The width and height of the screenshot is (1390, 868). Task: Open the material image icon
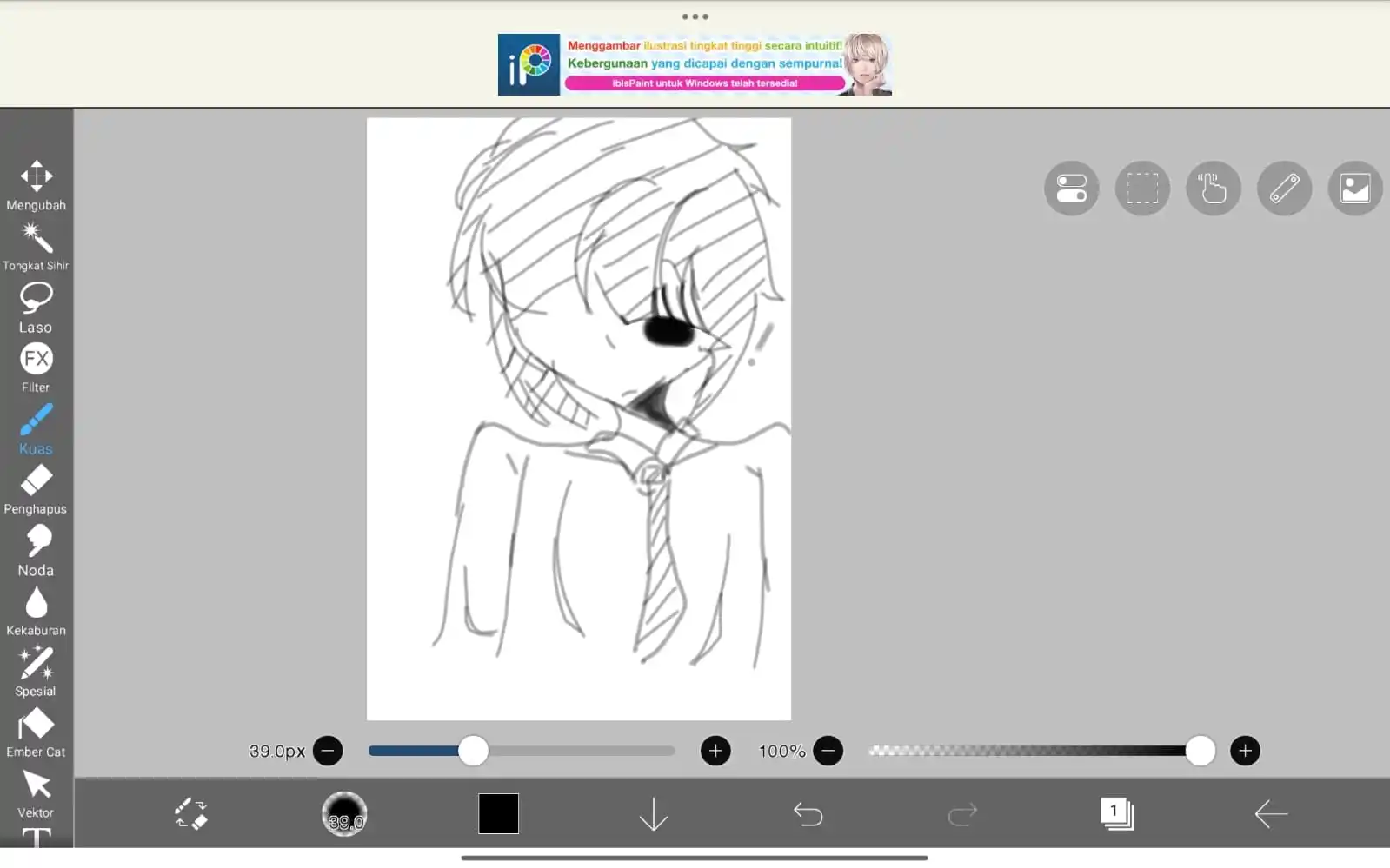click(1355, 189)
